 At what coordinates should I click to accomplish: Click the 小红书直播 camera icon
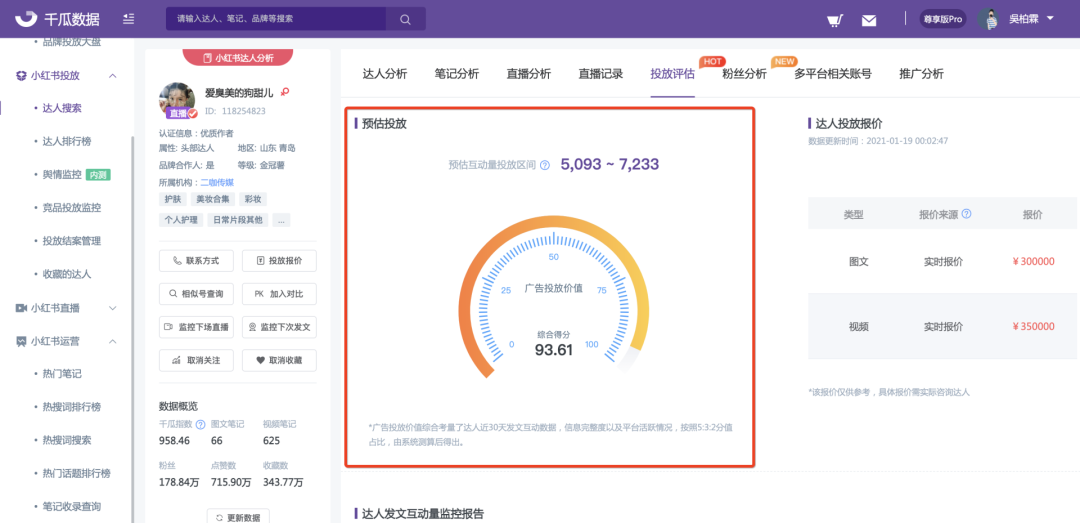[21, 308]
